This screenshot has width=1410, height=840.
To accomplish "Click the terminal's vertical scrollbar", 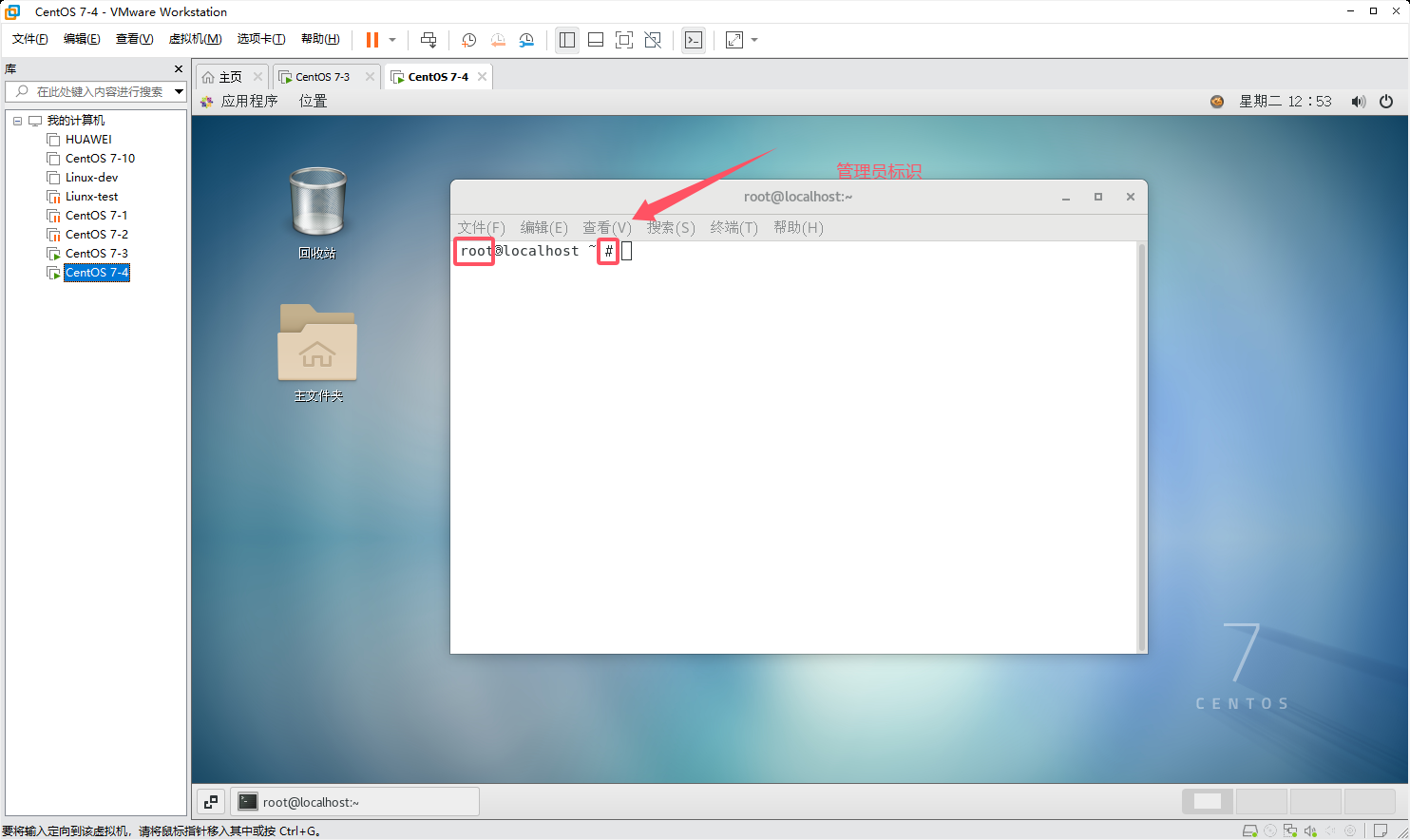I will (1141, 447).
